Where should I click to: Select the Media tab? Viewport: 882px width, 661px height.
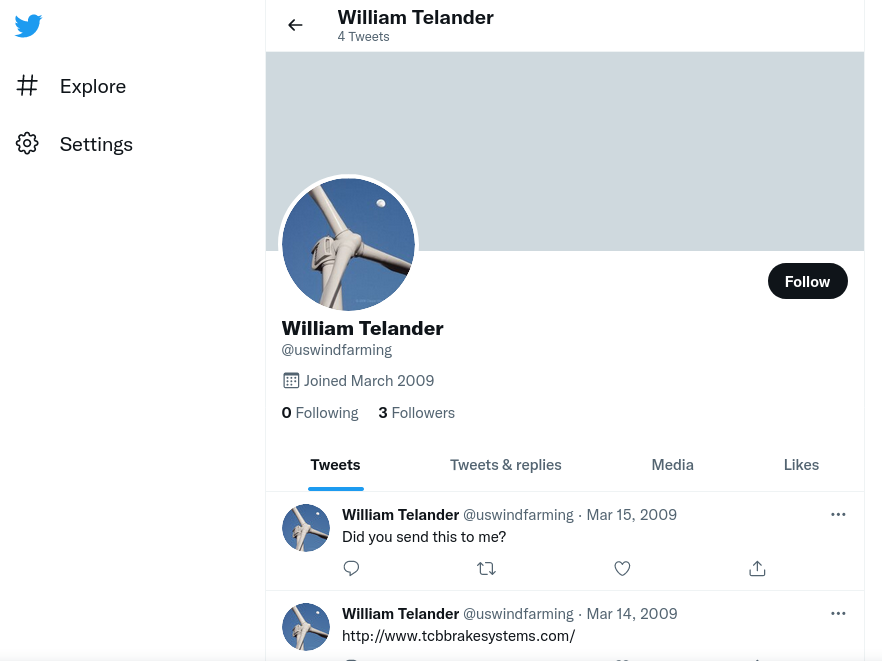coord(672,465)
